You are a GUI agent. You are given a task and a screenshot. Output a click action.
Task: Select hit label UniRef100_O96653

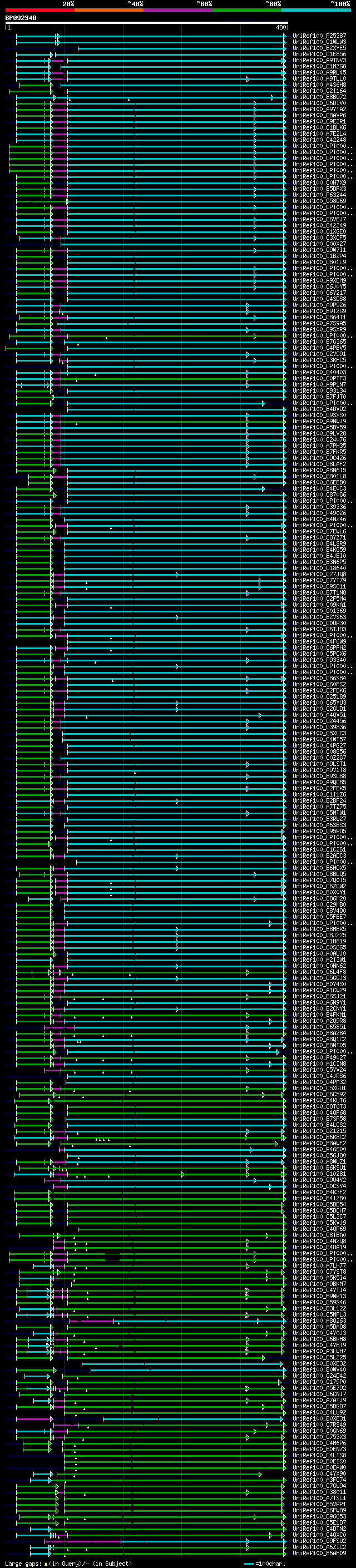pyautogui.click(x=319, y=1516)
